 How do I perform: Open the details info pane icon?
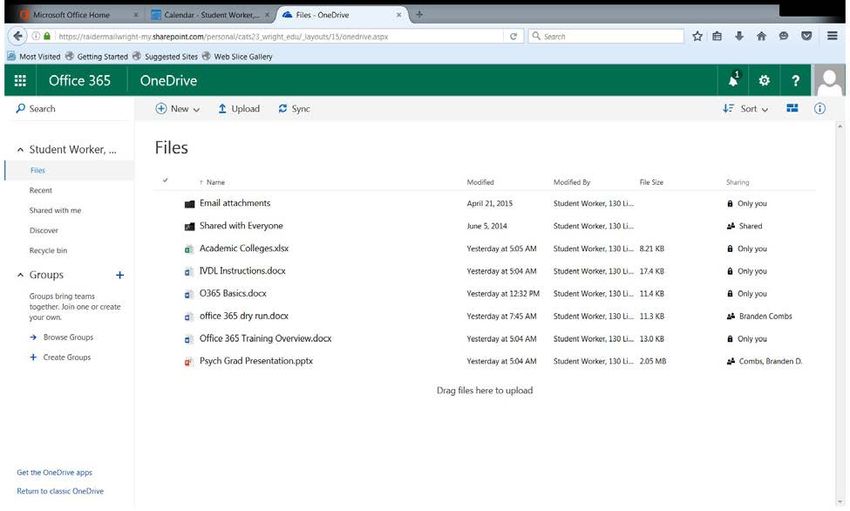(820, 108)
